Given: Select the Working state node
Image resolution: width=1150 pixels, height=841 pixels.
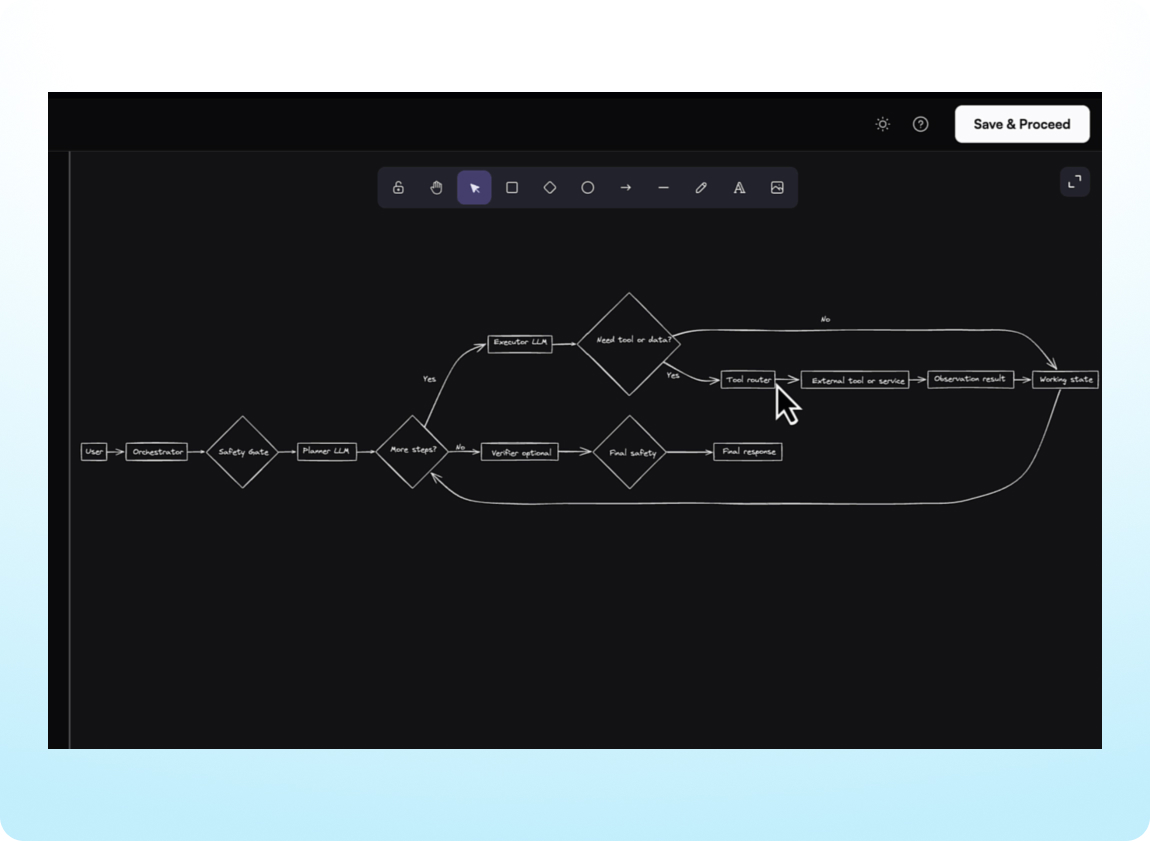Looking at the screenshot, I should point(1066,379).
